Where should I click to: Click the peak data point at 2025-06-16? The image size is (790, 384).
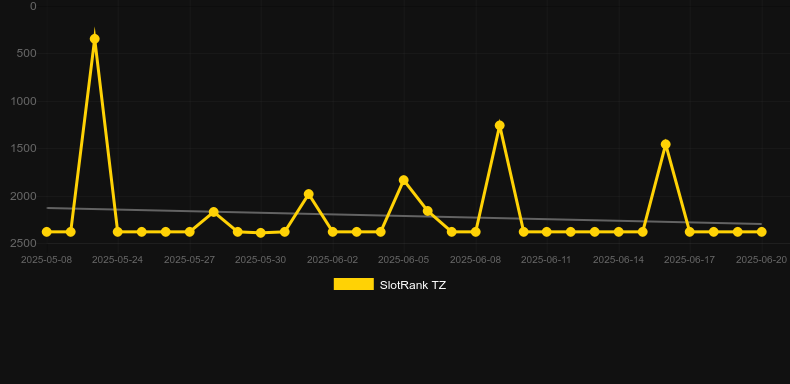pyautogui.click(x=666, y=145)
